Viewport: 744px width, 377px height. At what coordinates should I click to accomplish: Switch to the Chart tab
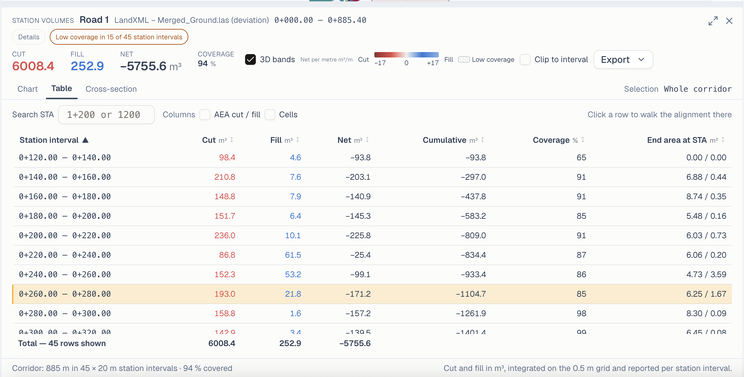click(28, 89)
